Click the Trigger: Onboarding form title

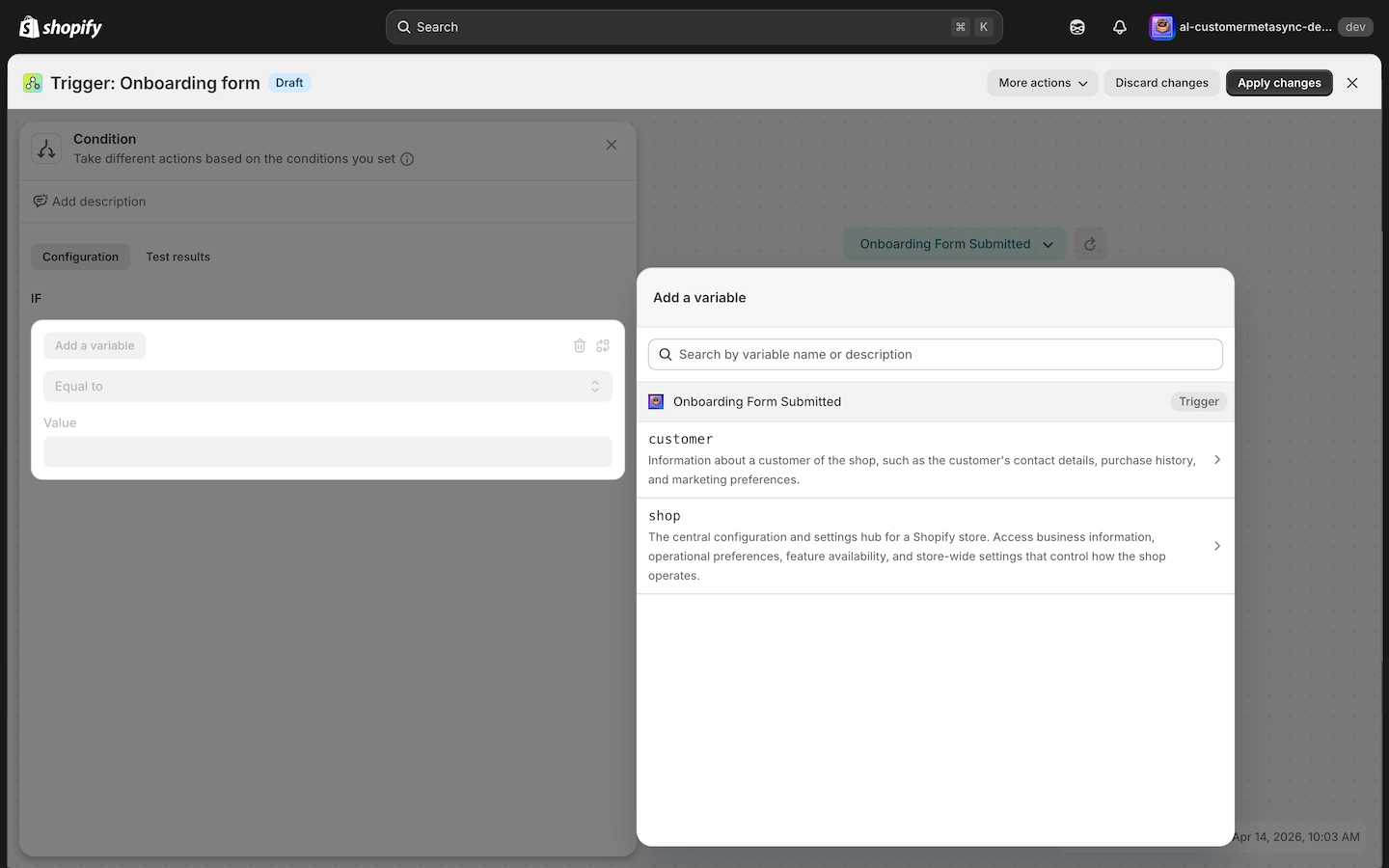[x=155, y=83]
